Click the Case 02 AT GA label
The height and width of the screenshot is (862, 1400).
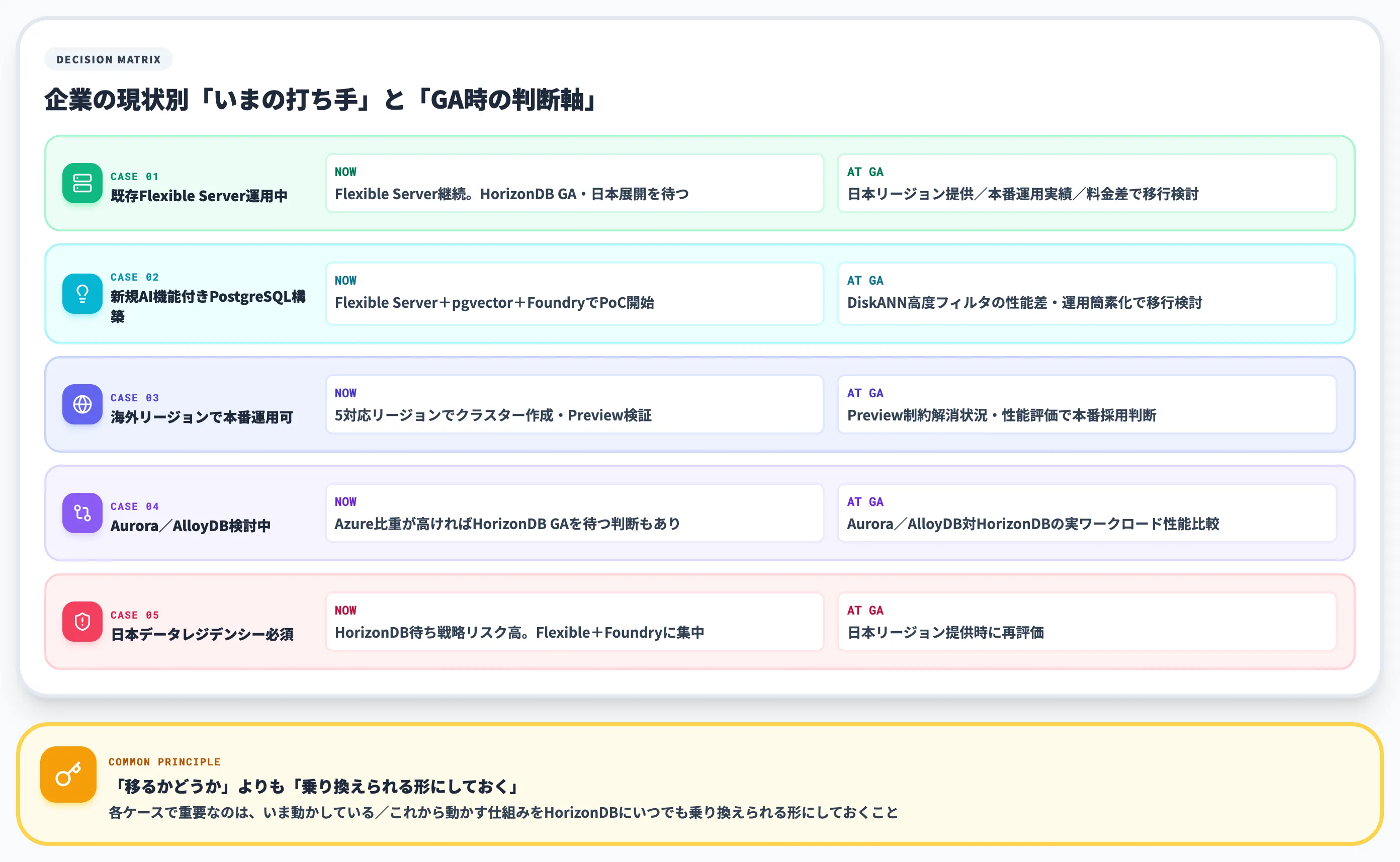(x=865, y=281)
